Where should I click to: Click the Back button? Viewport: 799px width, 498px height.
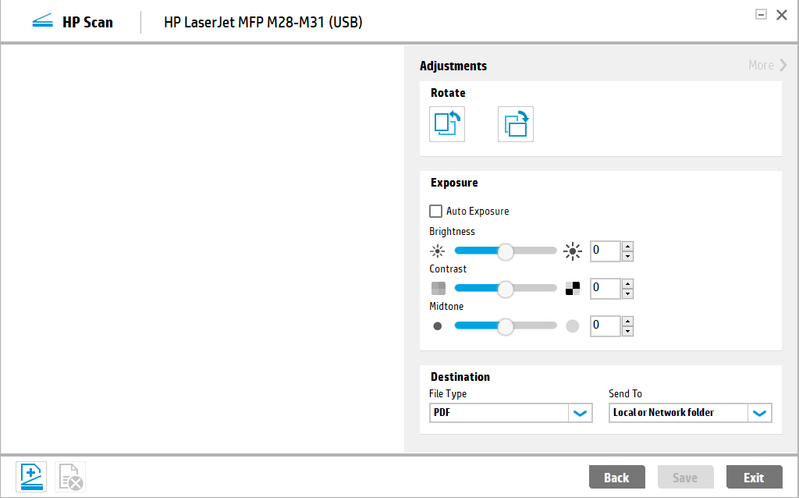[617, 477]
